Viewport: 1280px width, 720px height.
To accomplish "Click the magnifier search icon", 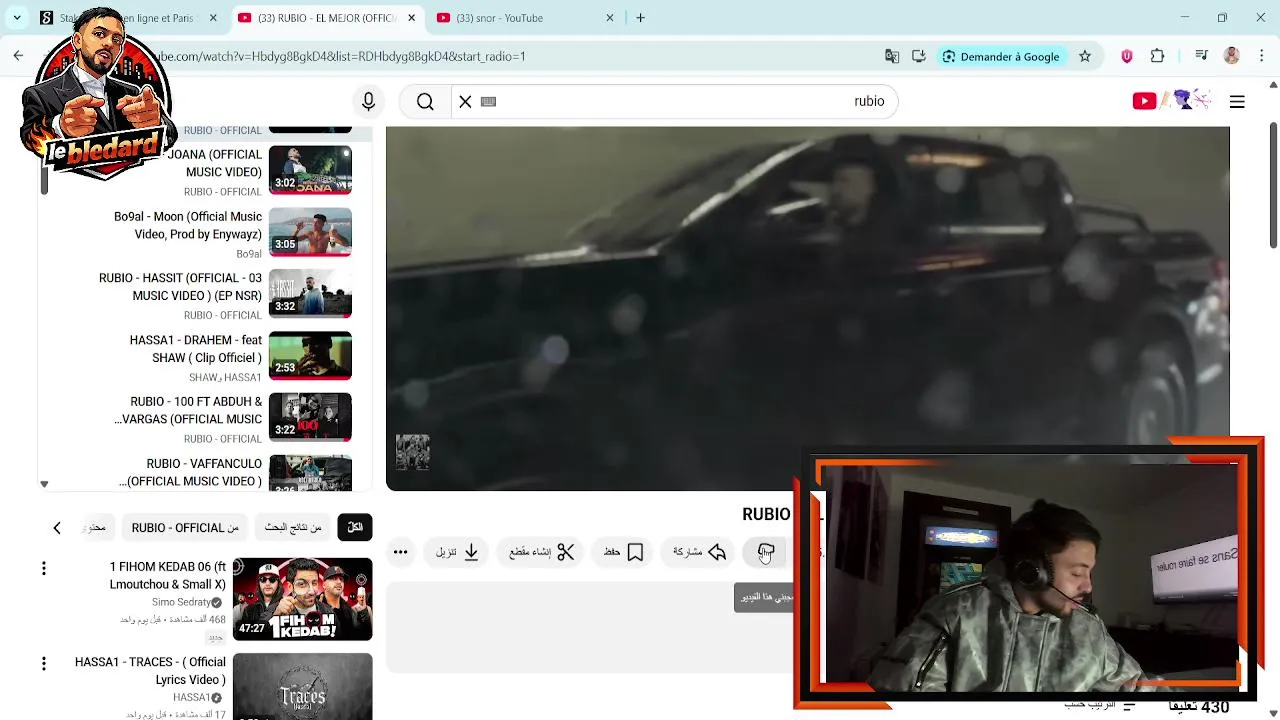I will 425,101.
